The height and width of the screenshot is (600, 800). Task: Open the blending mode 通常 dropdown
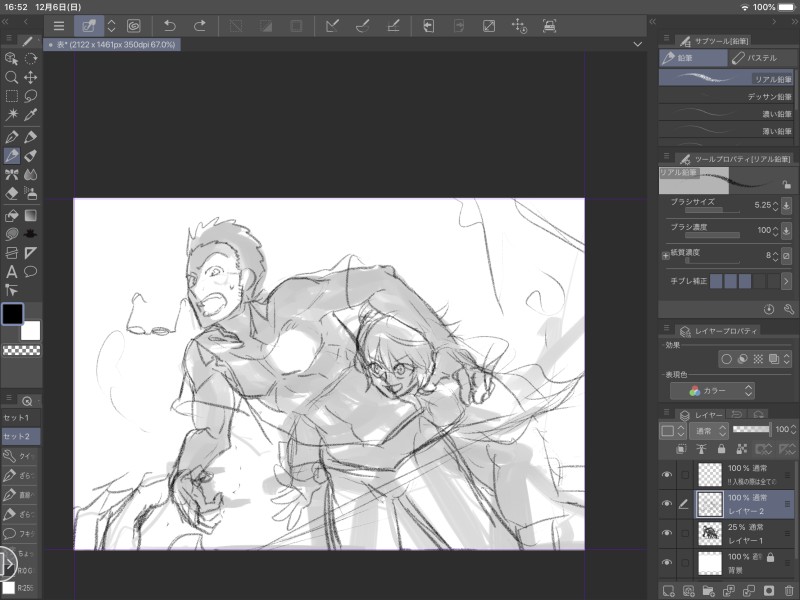coord(708,431)
